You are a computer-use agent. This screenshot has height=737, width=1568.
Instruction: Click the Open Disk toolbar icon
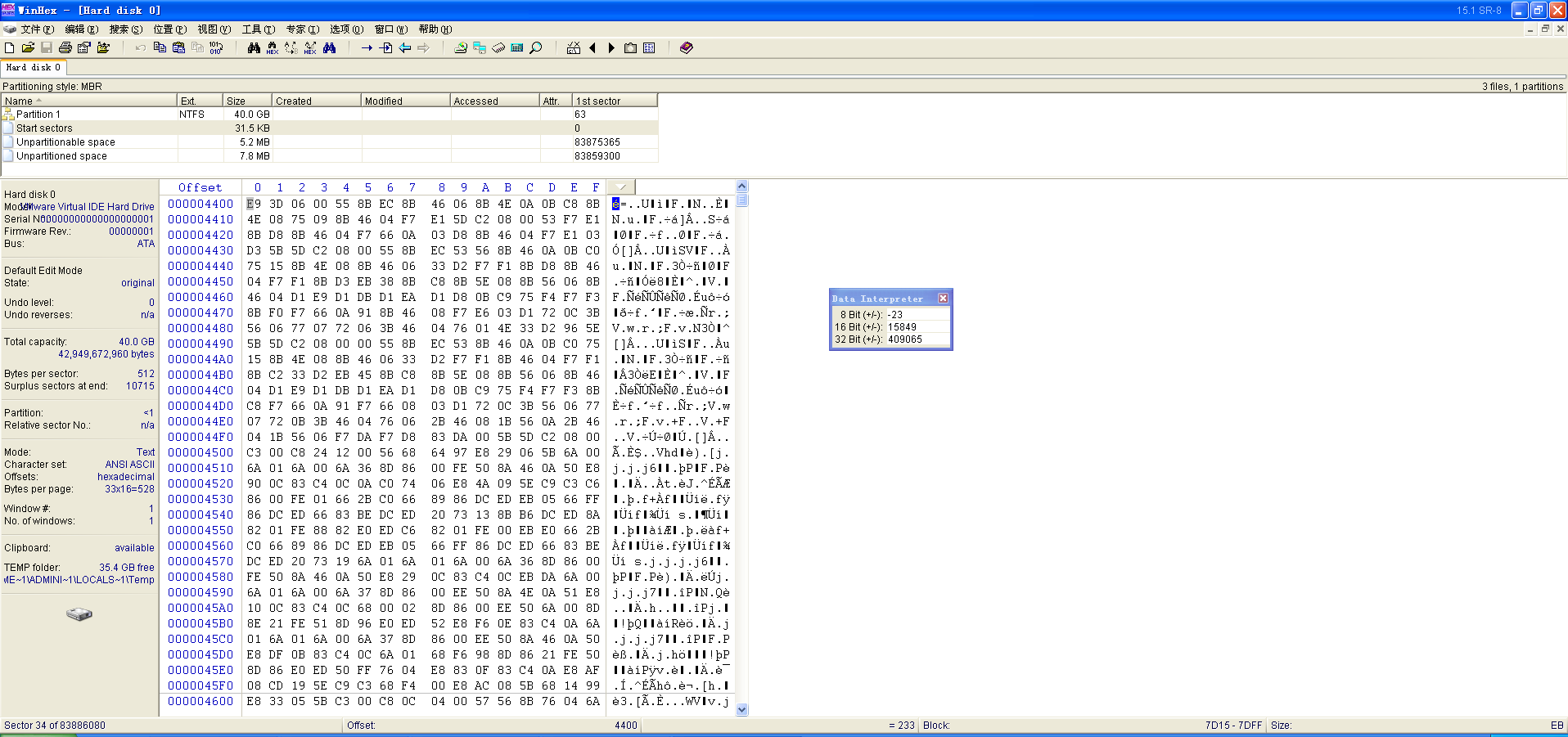(461, 48)
